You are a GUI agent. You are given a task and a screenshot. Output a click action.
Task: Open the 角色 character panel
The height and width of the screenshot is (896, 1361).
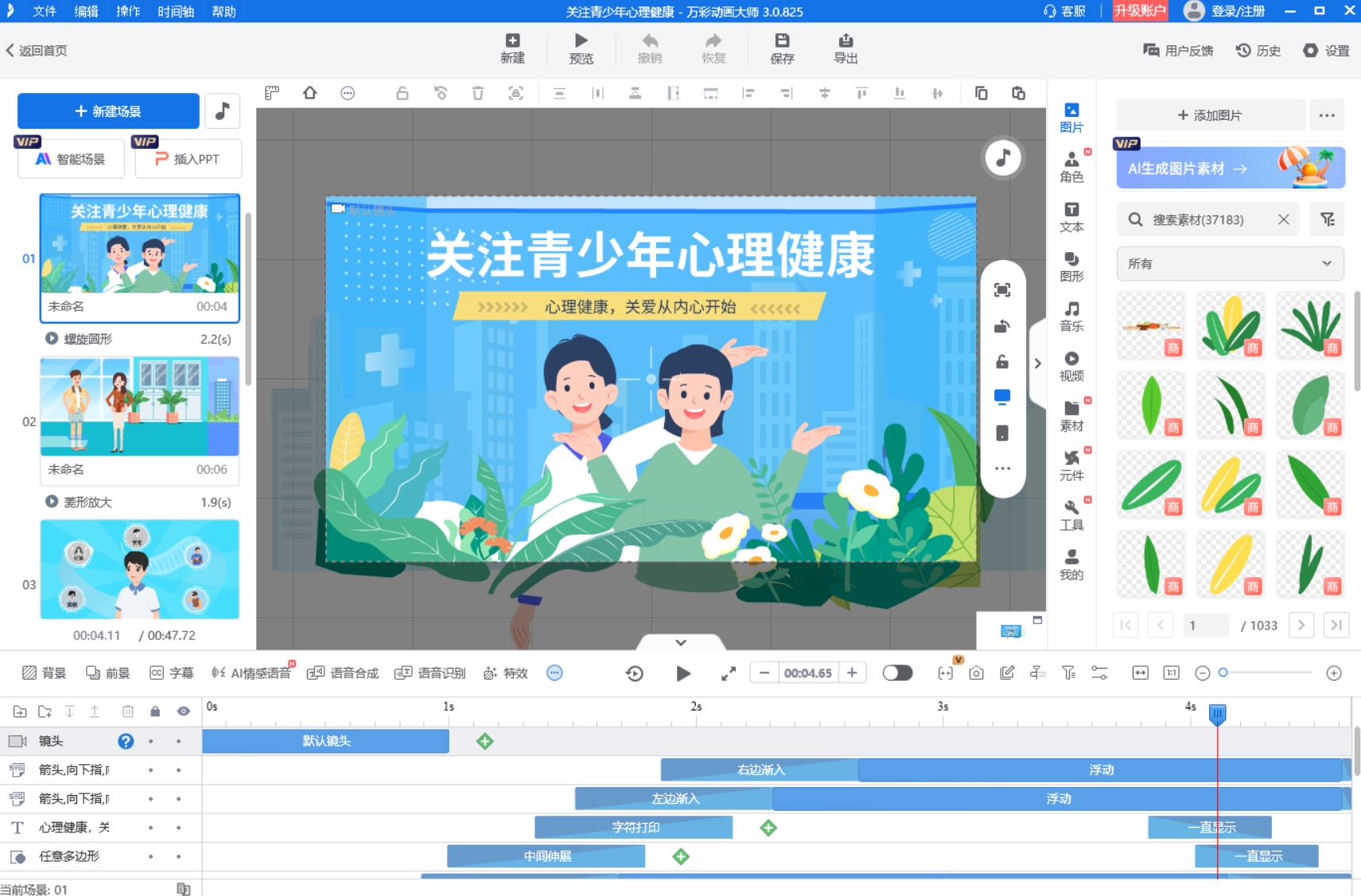[1072, 165]
